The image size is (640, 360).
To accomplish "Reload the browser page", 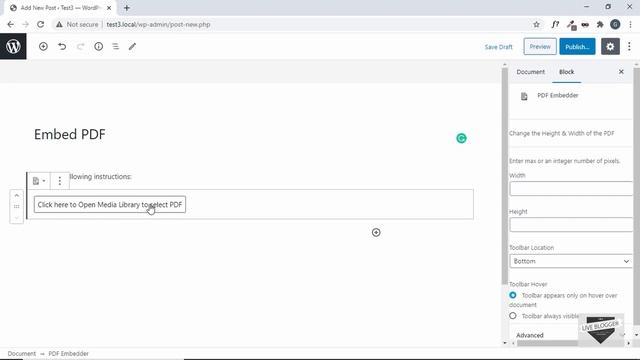I will point(40,24).
